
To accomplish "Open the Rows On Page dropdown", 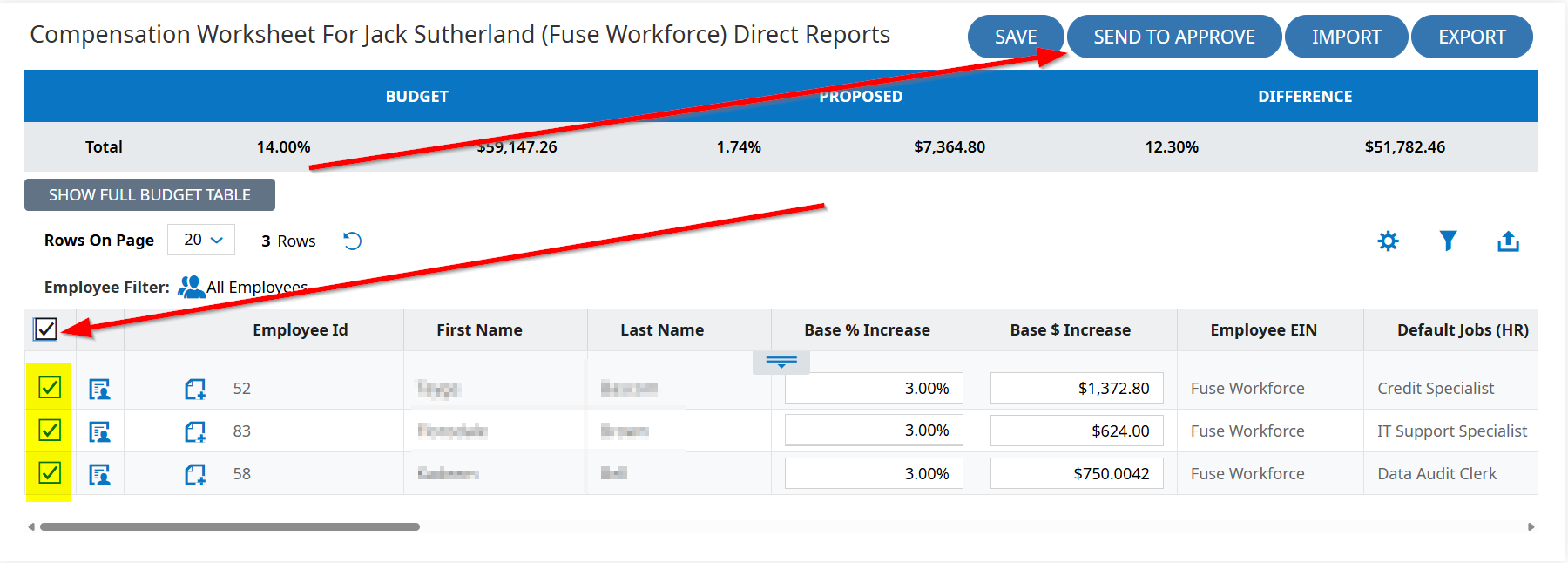I will coord(201,240).
